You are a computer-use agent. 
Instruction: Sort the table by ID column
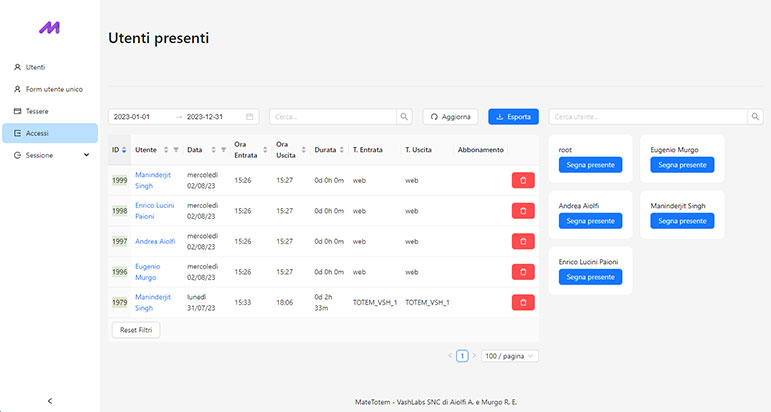124,150
